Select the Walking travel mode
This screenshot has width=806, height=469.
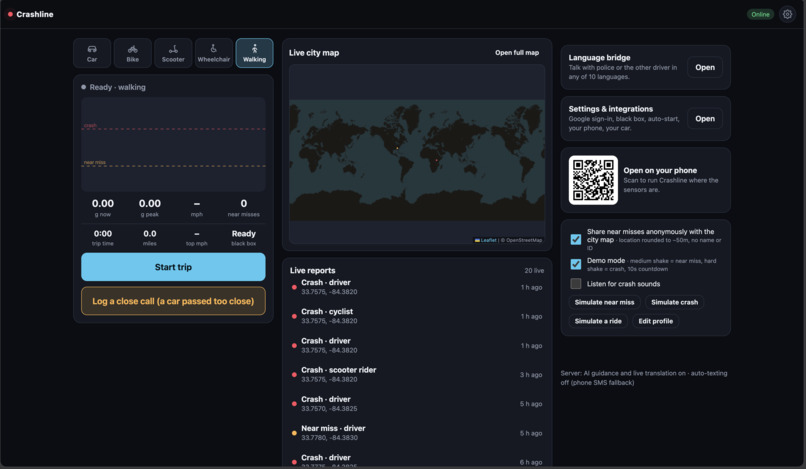254,53
